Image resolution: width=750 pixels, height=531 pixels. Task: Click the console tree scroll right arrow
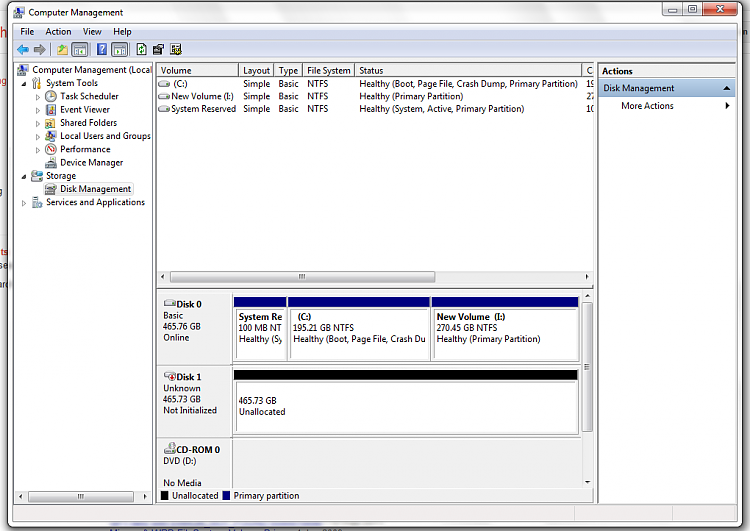(145, 497)
